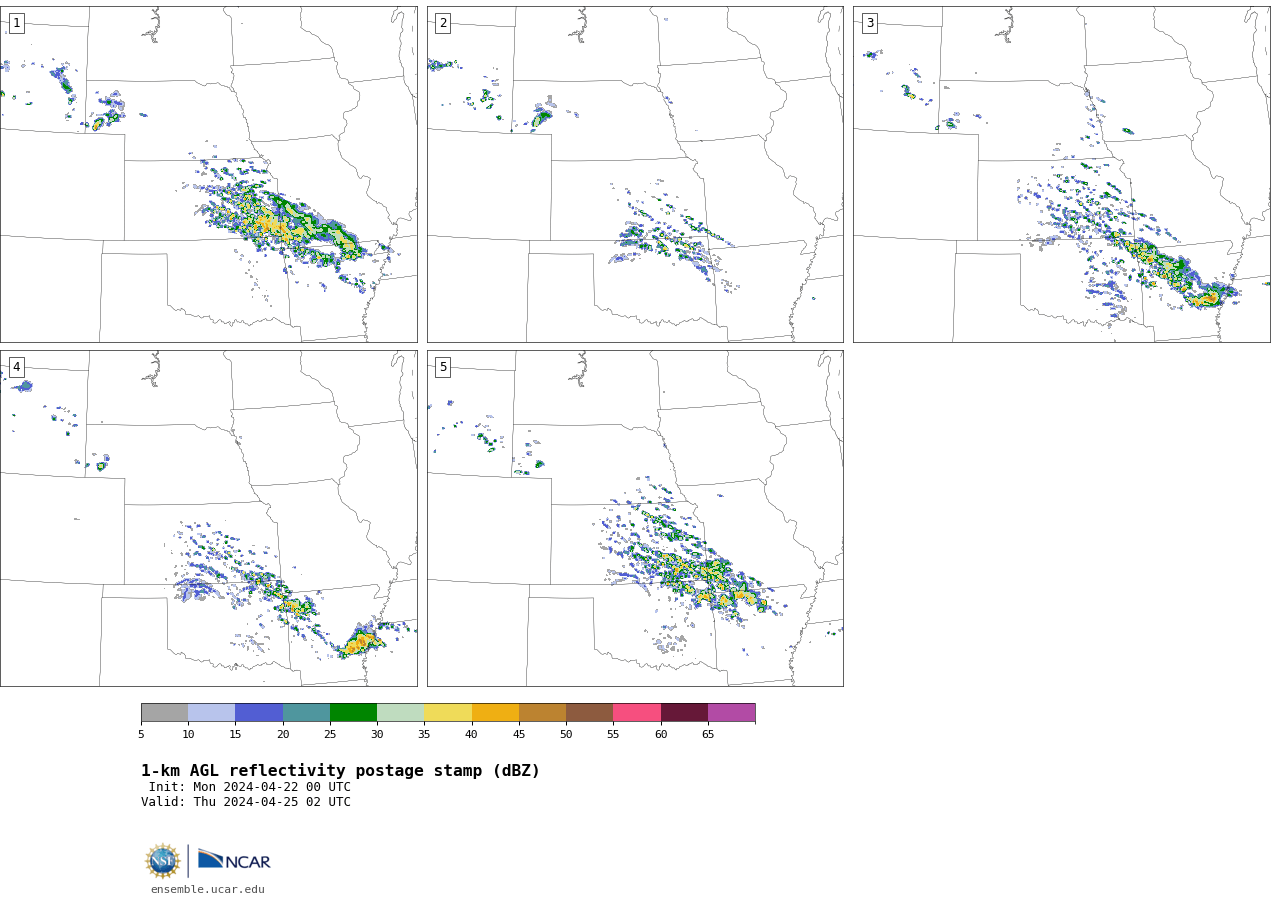The width and height of the screenshot is (1280, 901).
Task: Click the colorbar tick label 50
Action: pos(566,734)
